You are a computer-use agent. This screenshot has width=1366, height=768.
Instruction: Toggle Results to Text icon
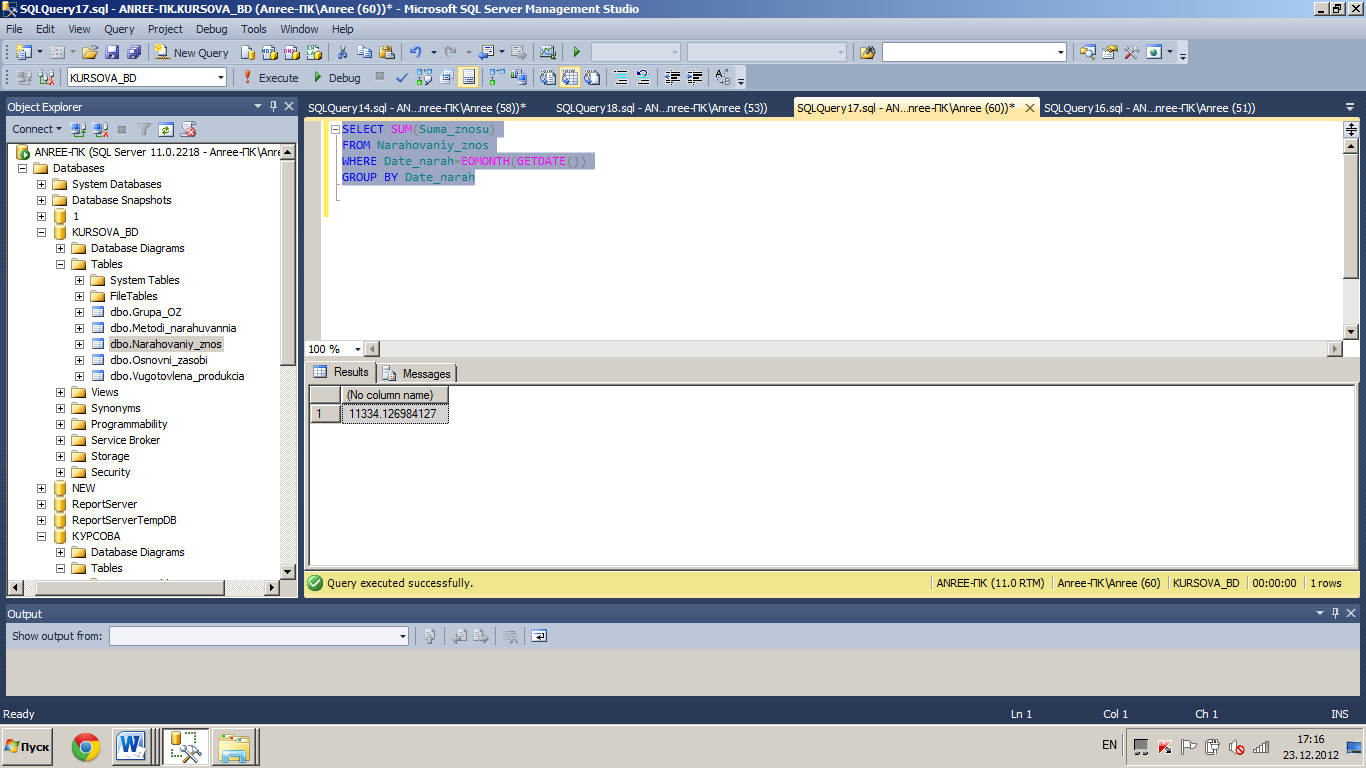(x=548, y=77)
